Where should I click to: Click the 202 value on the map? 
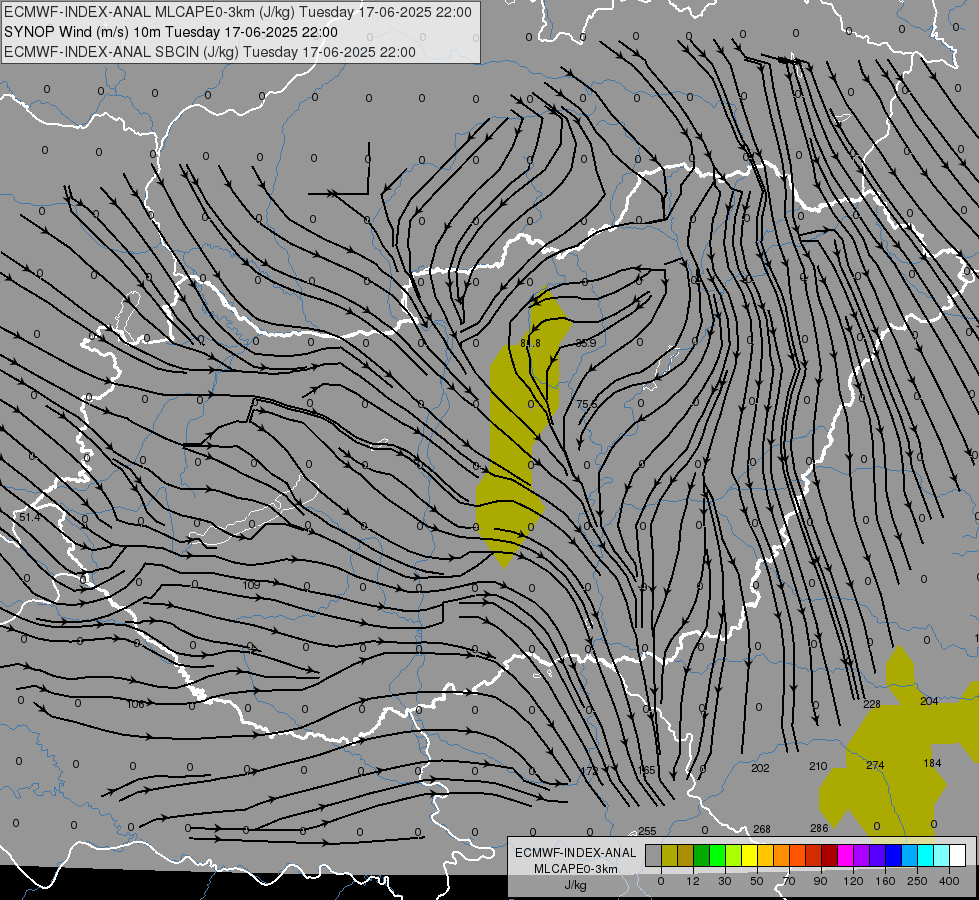pos(760,768)
